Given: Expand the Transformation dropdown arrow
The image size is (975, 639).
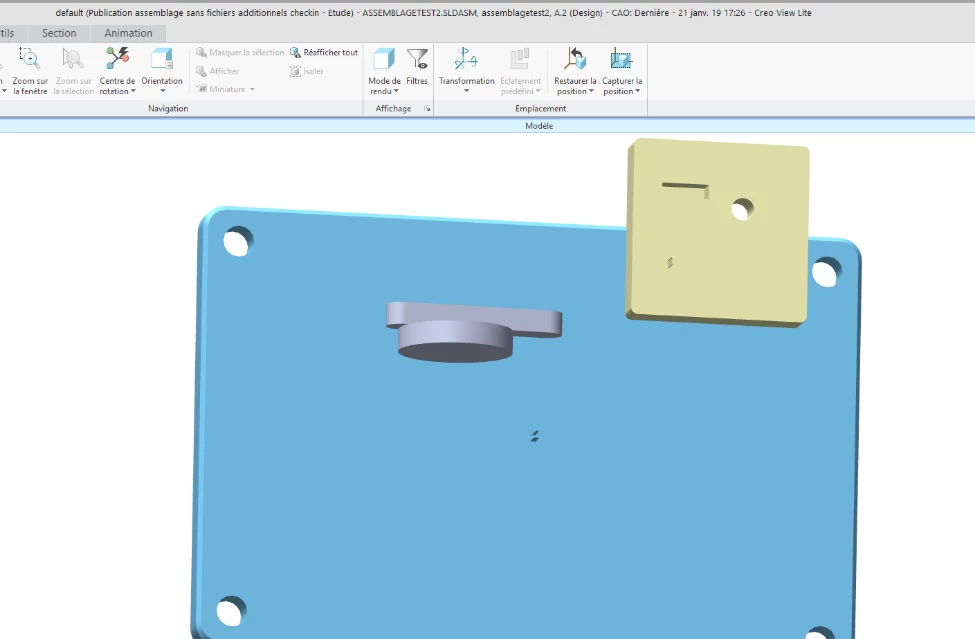Looking at the screenshot, I should pyautogui.click(x=466, y=91).
